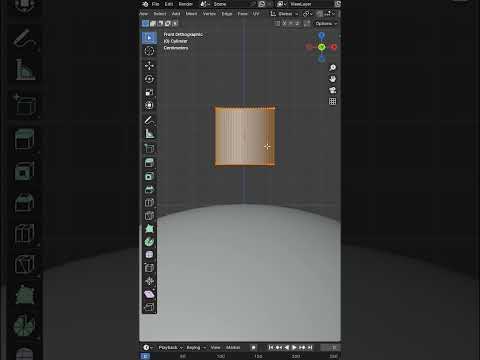The width and height of the screenshot is (480, 360).
Task: Select the Move tool
Action: [x=149, y=65]
